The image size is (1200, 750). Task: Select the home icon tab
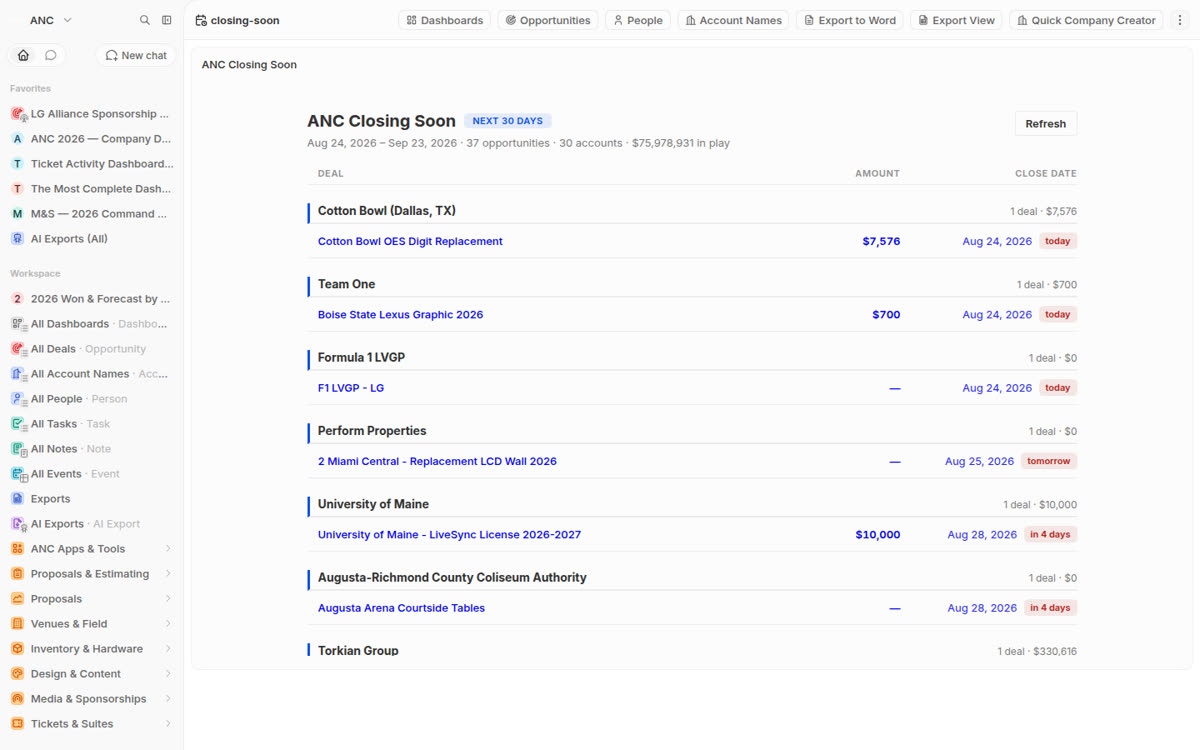click(24, 55)
